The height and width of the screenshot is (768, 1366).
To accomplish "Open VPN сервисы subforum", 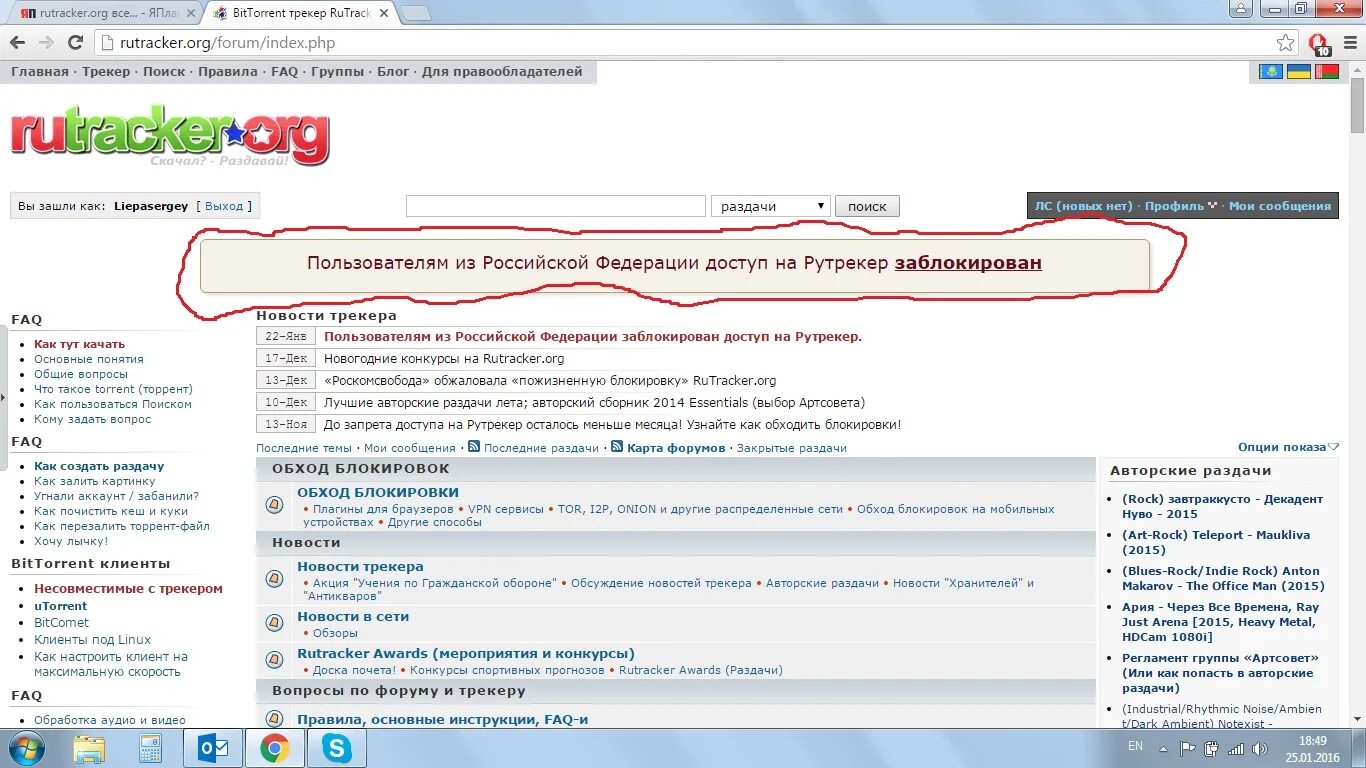I will coord(506,509).
